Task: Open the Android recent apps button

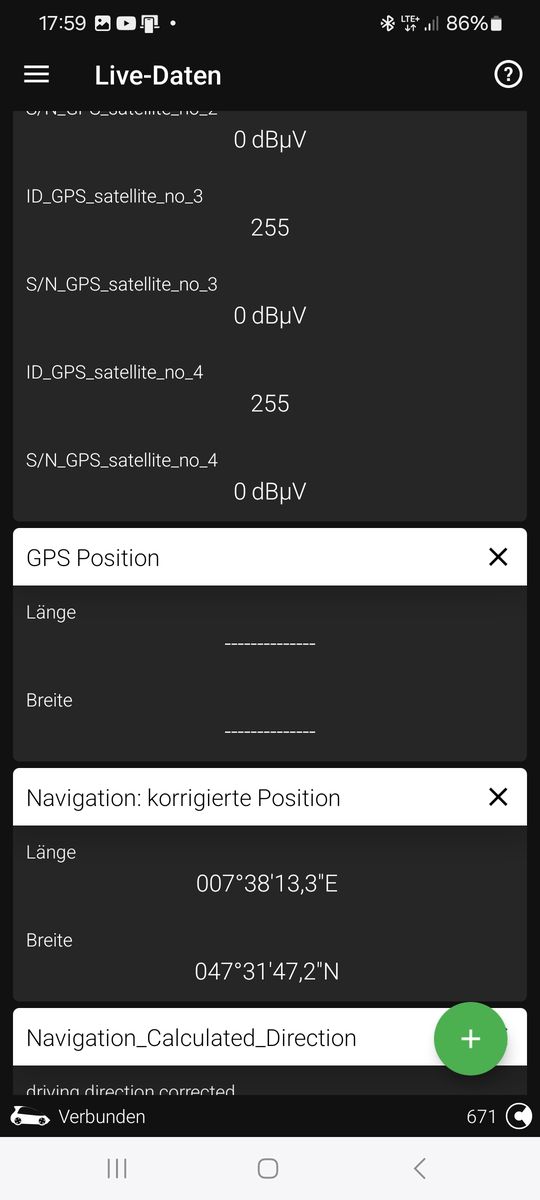Action: [117, 1168]
